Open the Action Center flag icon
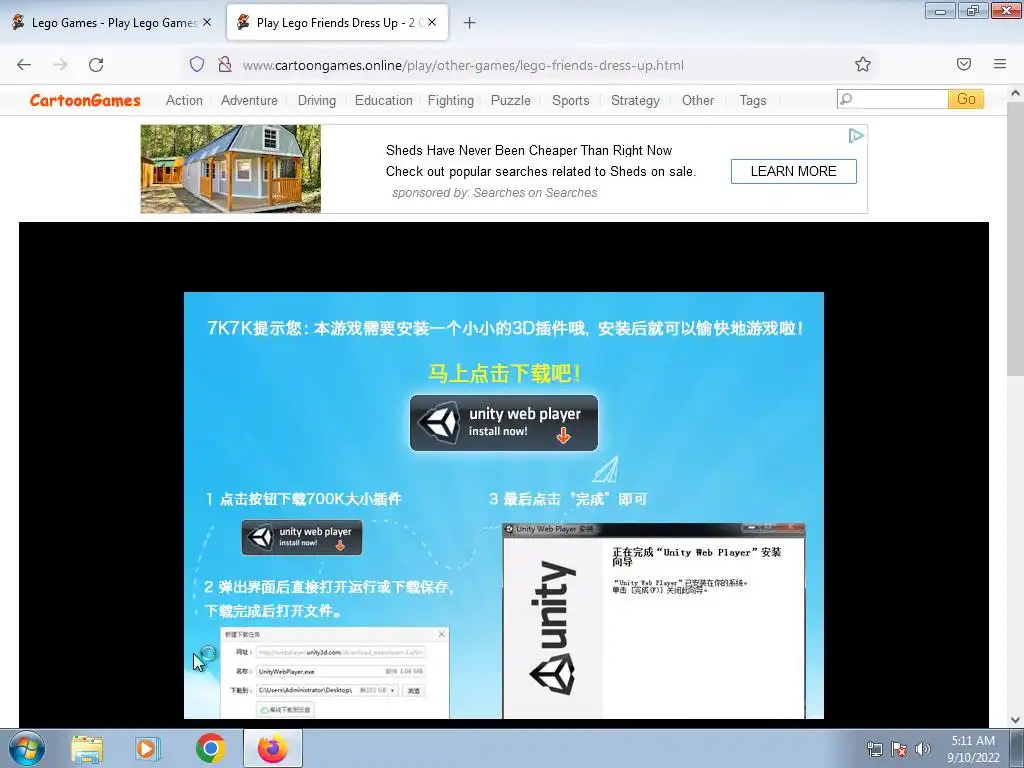 coord(899,749)
